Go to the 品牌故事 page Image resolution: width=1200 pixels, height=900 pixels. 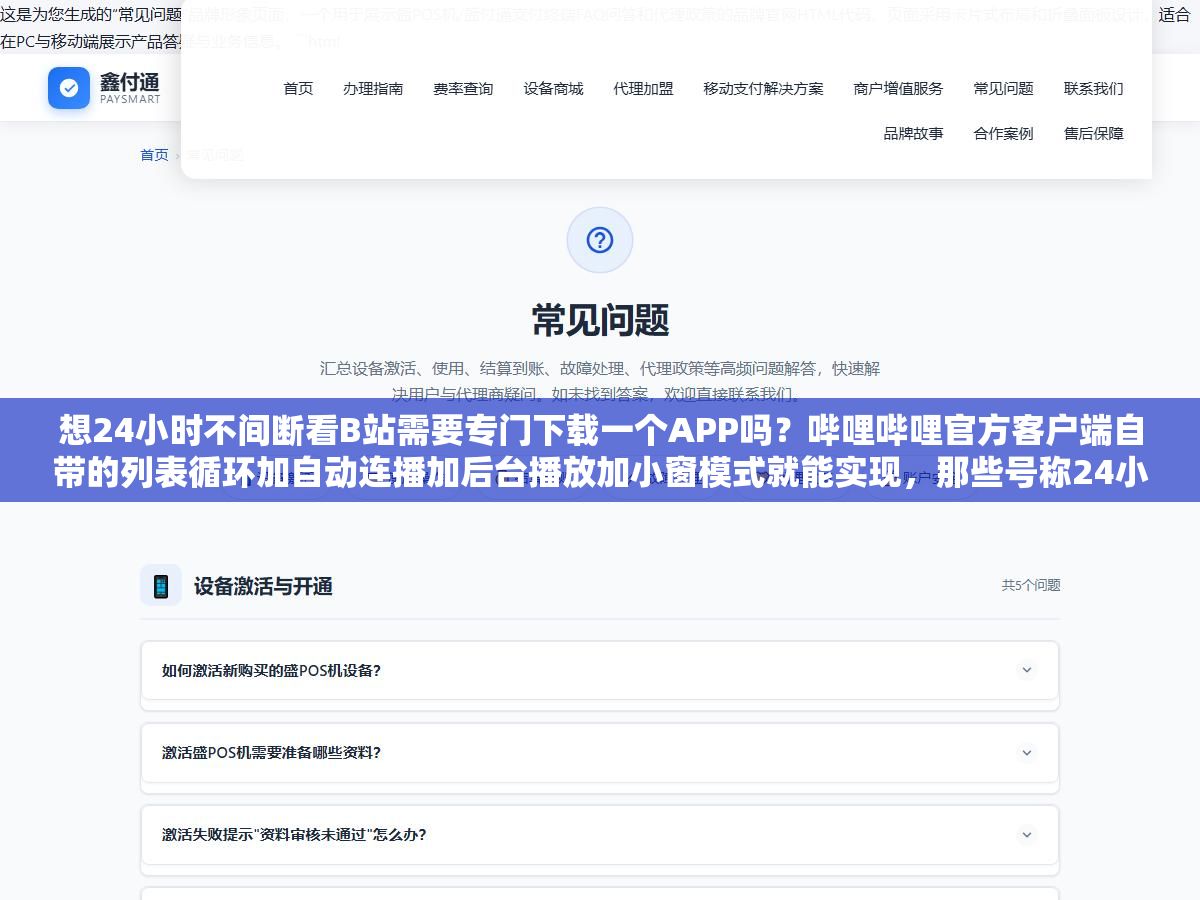(x=913, y=133)
